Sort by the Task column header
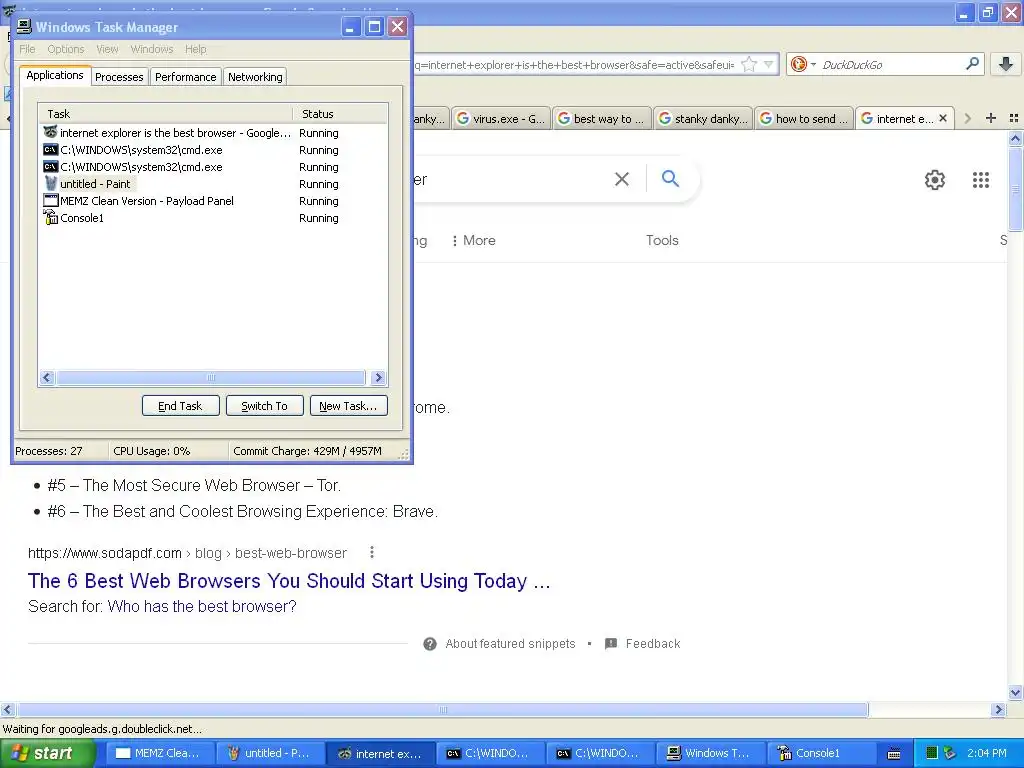The image size is (1024, 768). [x=165, y=114]
